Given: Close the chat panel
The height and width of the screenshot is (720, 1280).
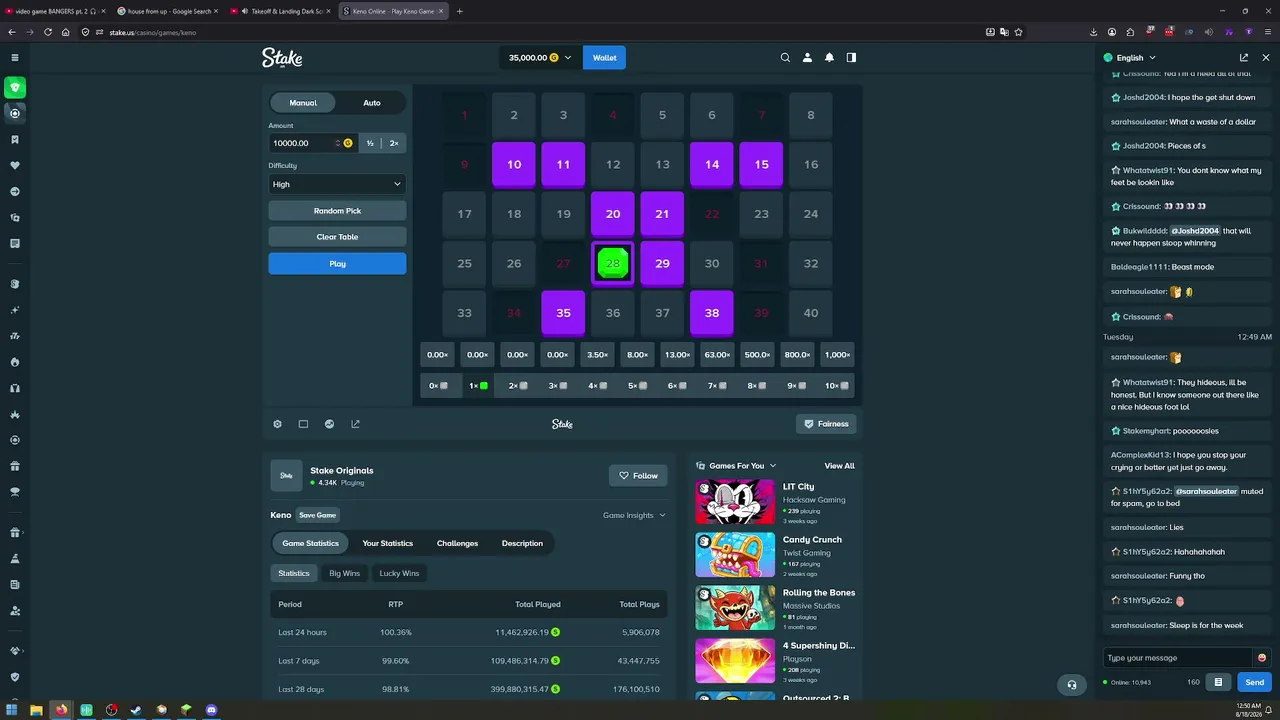Looking at the screenshot, I should [x=1266, y=58].
